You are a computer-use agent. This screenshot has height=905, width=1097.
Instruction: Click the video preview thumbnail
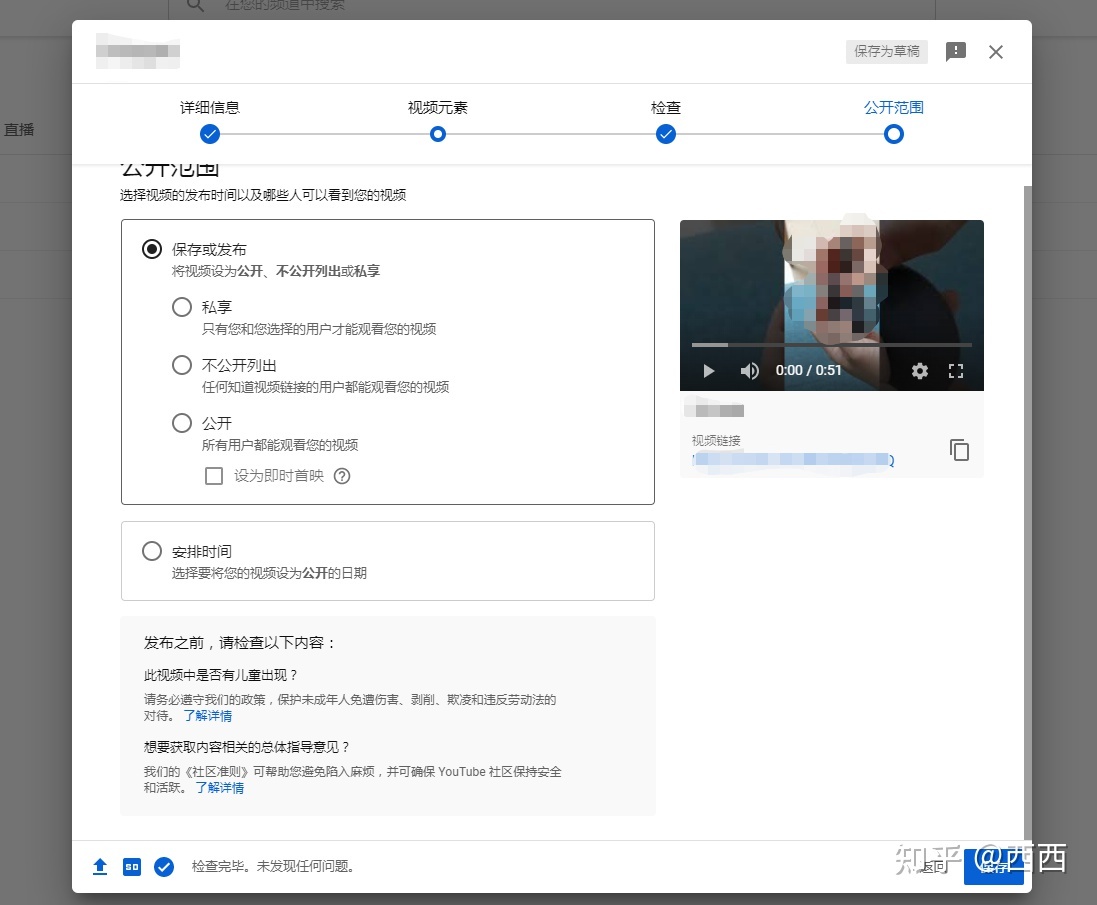pos(831,305)
